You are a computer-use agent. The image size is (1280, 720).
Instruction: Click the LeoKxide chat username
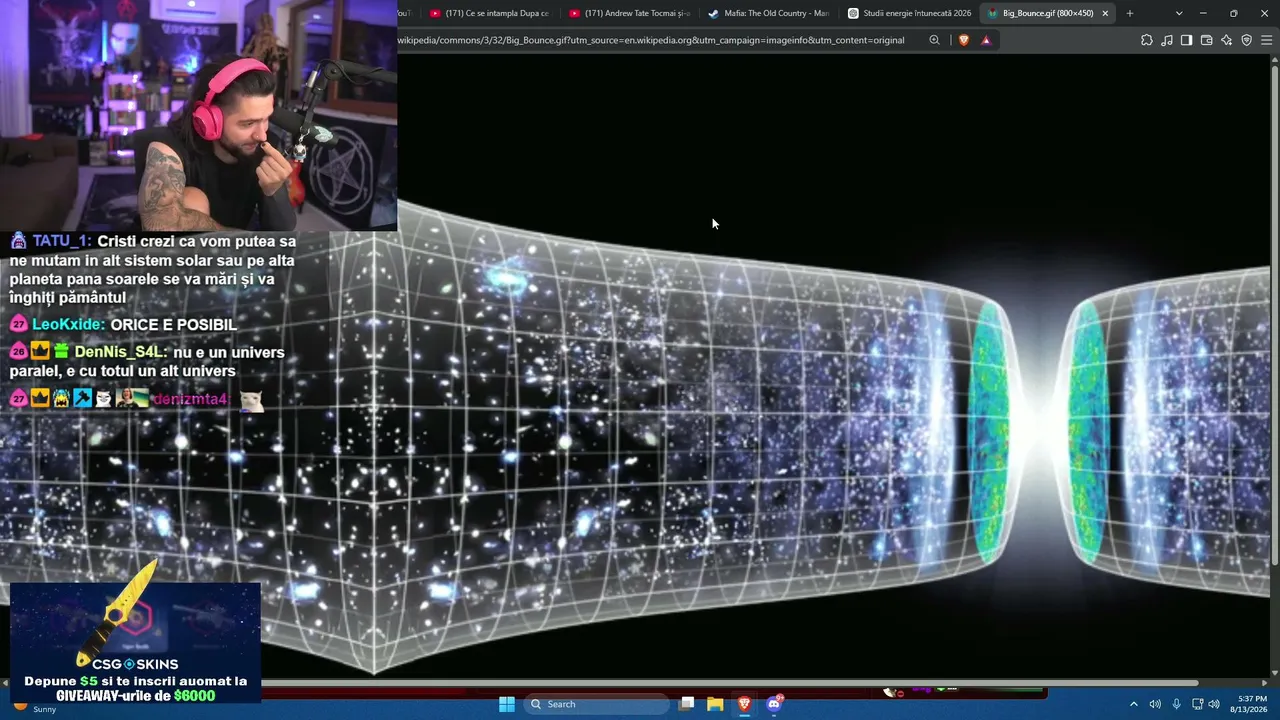click(x=68, y=325)
